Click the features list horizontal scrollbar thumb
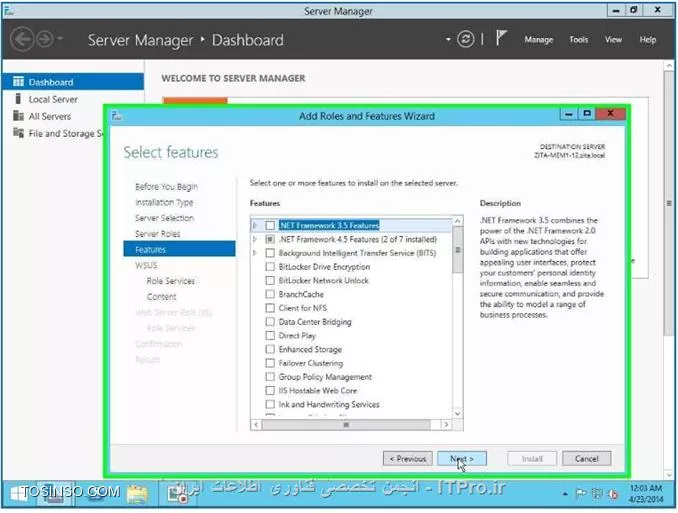678x513 pixels. pyautogui.click(x=346, y=425)
